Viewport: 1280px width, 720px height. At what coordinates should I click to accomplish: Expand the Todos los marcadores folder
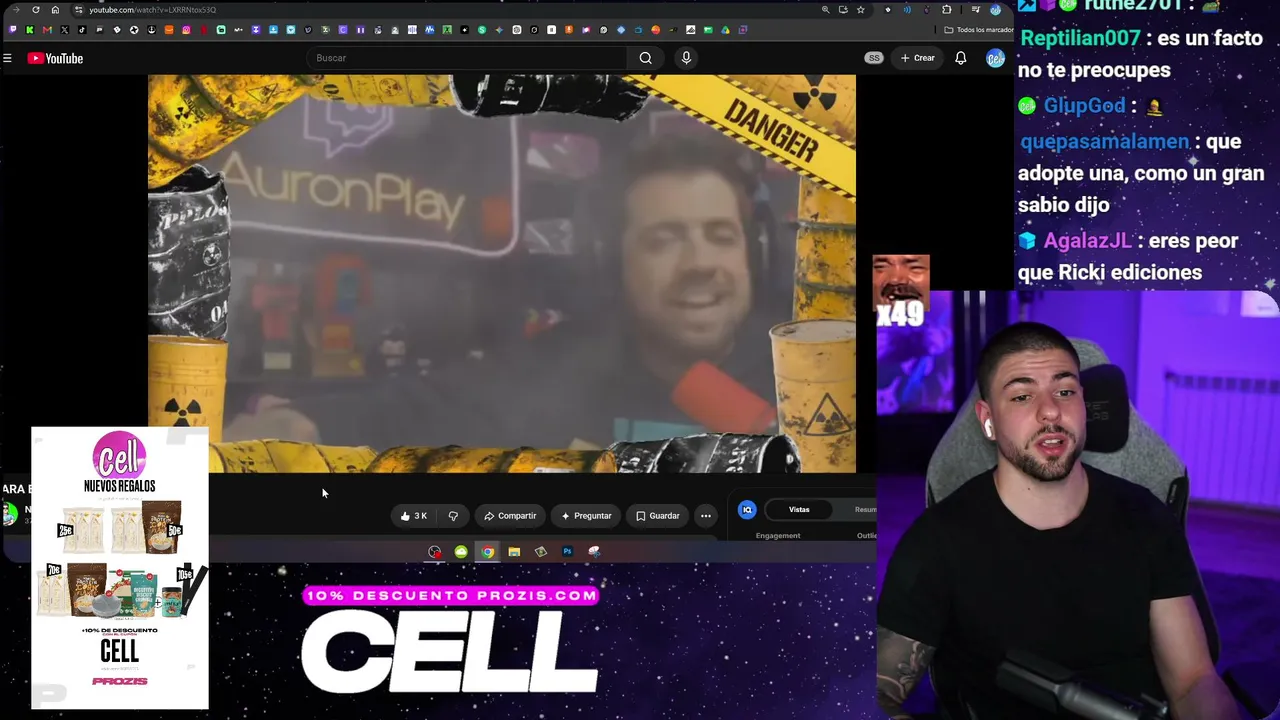coord(977,30)
